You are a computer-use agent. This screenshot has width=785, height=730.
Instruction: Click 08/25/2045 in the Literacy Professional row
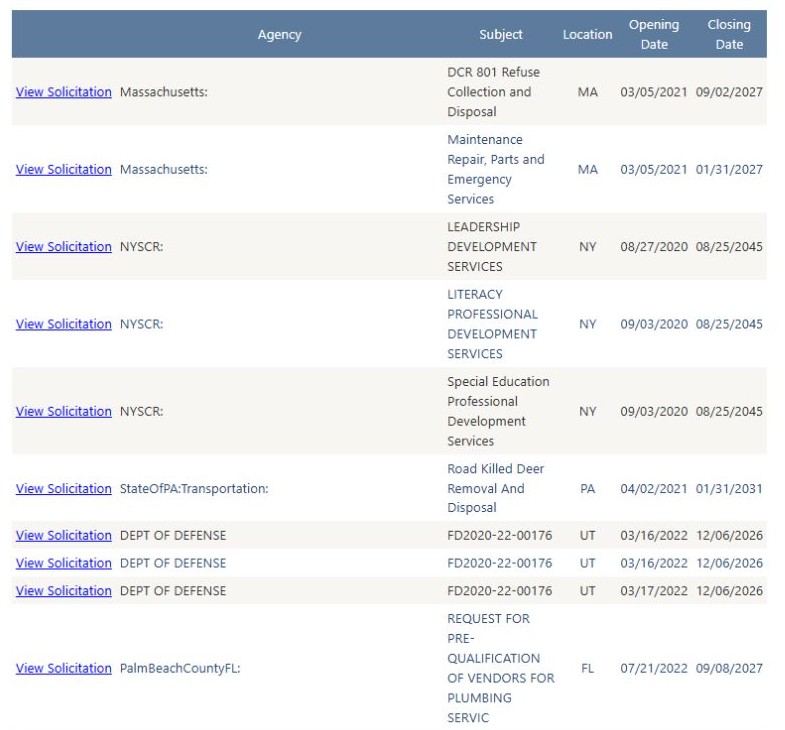(729, 324)
